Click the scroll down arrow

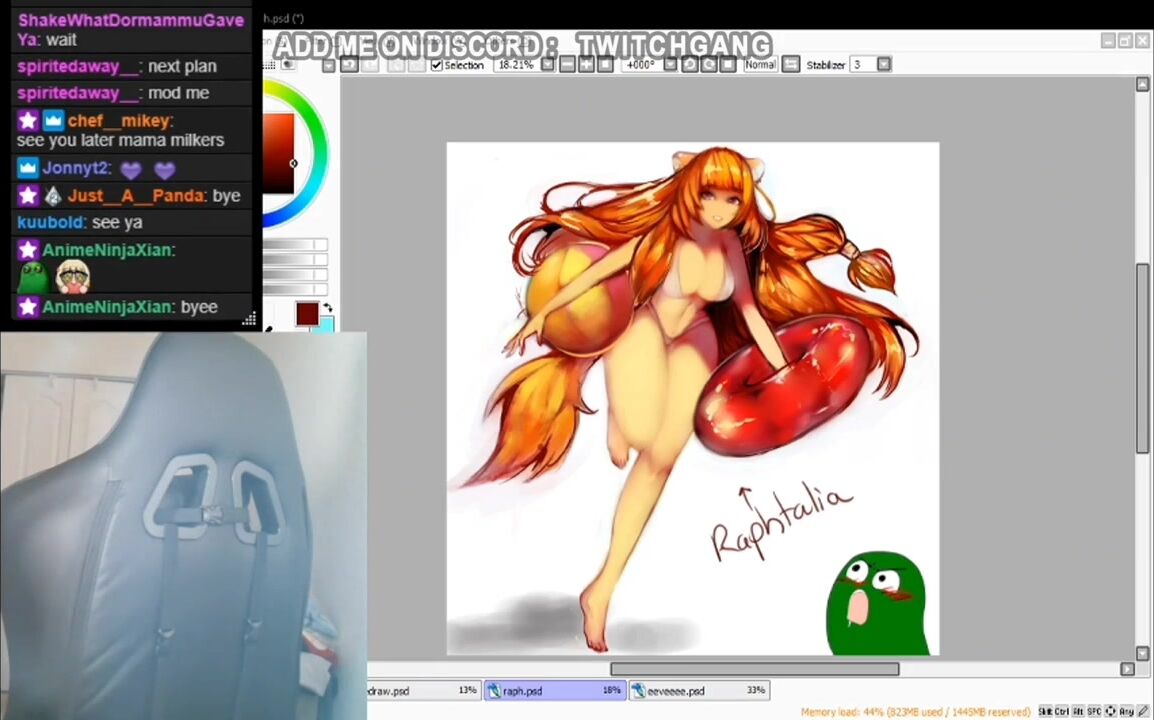click(x=1142, y=653)
